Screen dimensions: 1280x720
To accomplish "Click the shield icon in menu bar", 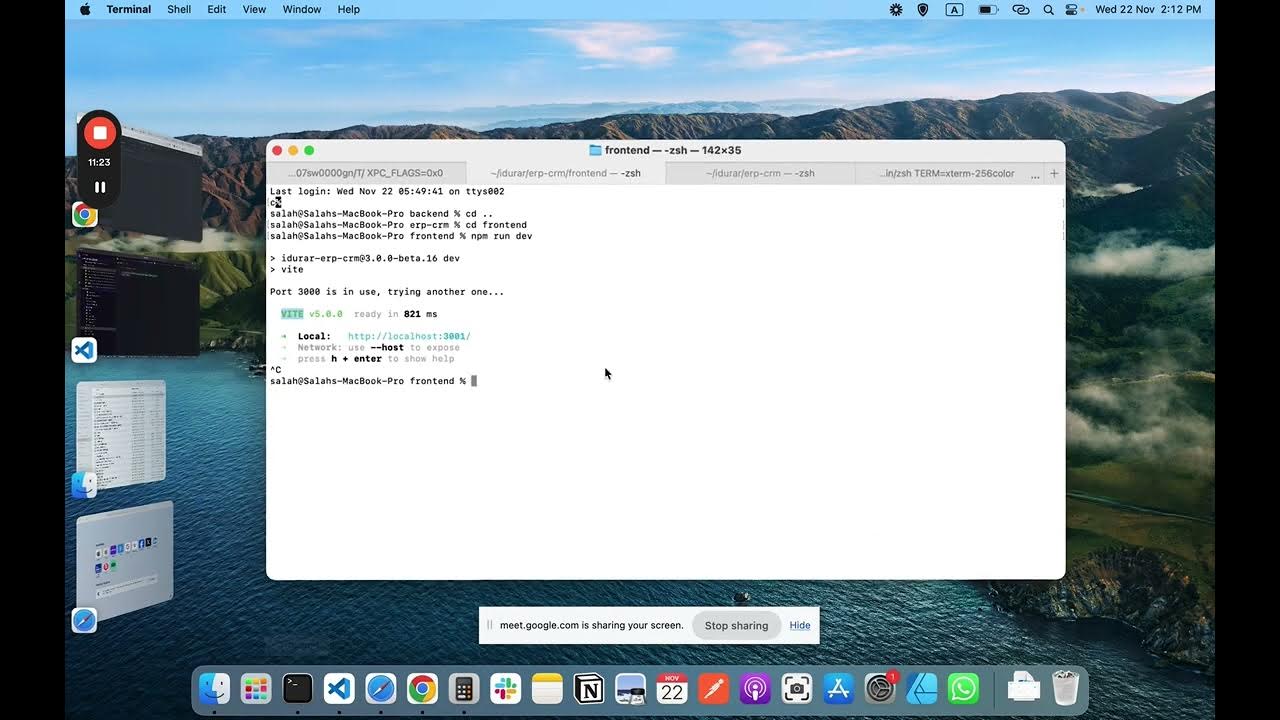I will pyautogui.click(x=923, y=9).
